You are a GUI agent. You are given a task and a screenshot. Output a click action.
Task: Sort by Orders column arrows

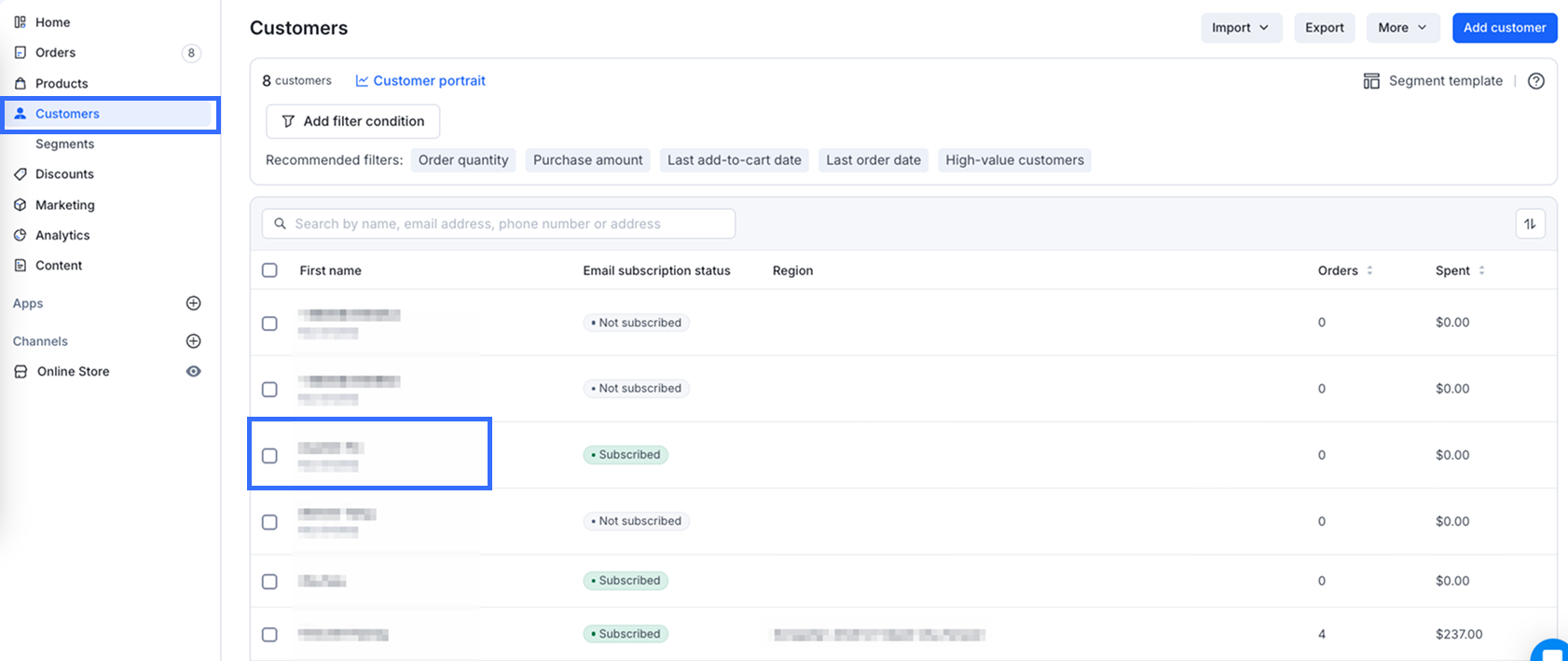coord(1369,270)
